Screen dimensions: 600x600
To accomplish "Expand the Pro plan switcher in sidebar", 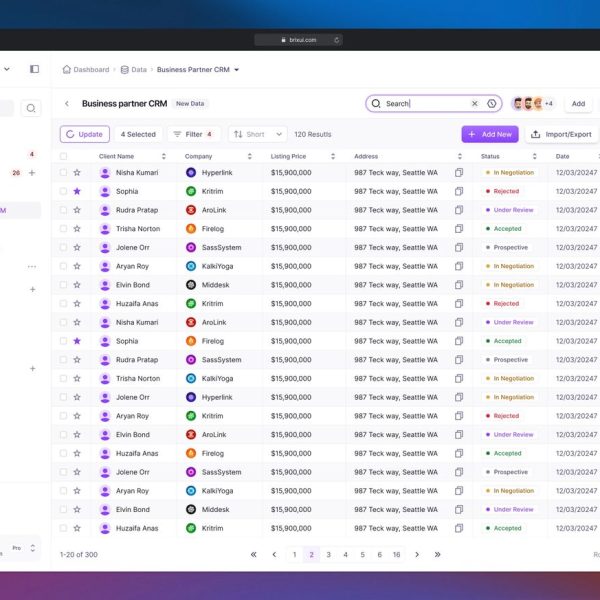I will [33, 548].
